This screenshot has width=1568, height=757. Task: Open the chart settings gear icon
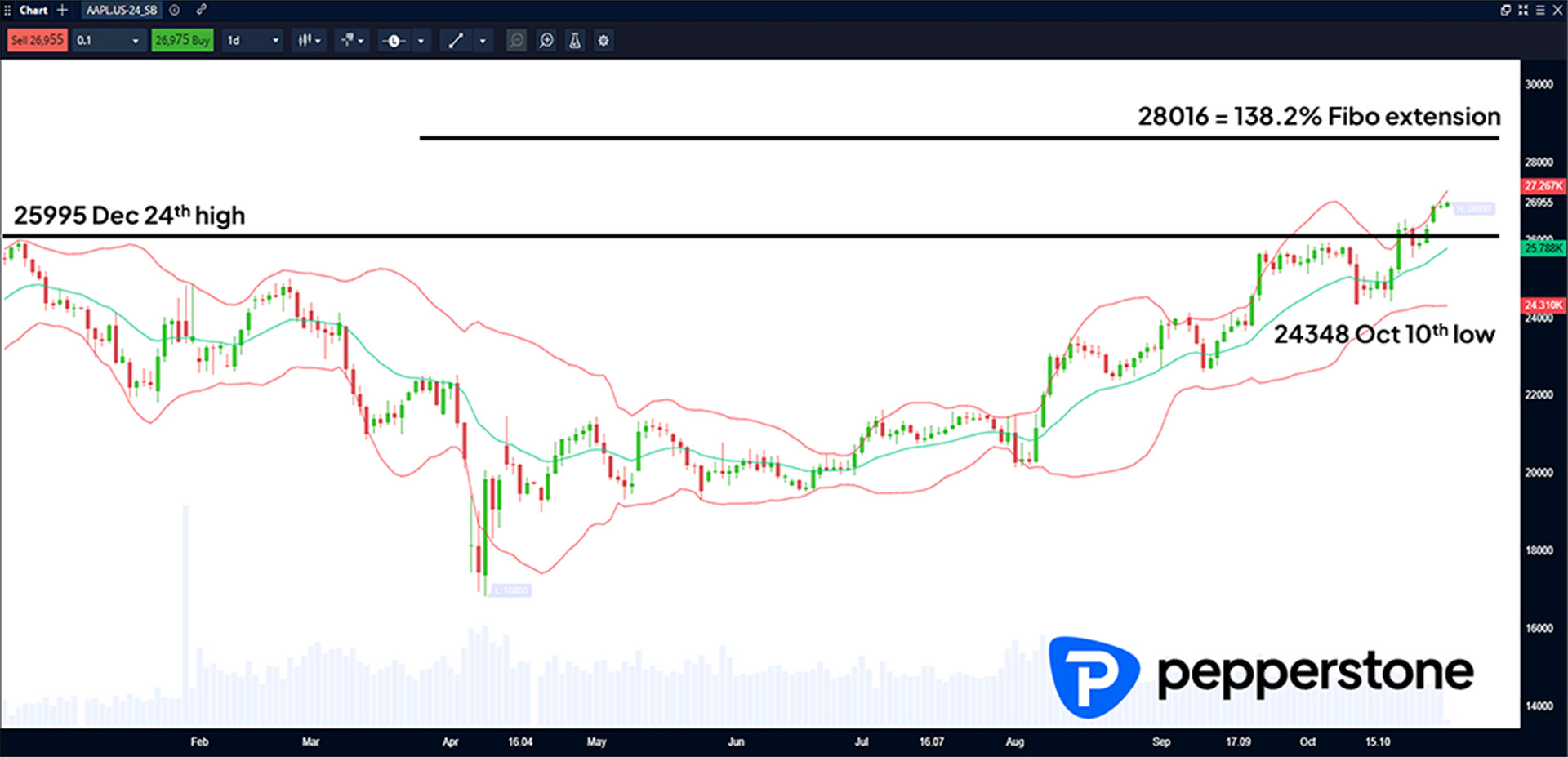pyautogui.click(x=604, y=40)
